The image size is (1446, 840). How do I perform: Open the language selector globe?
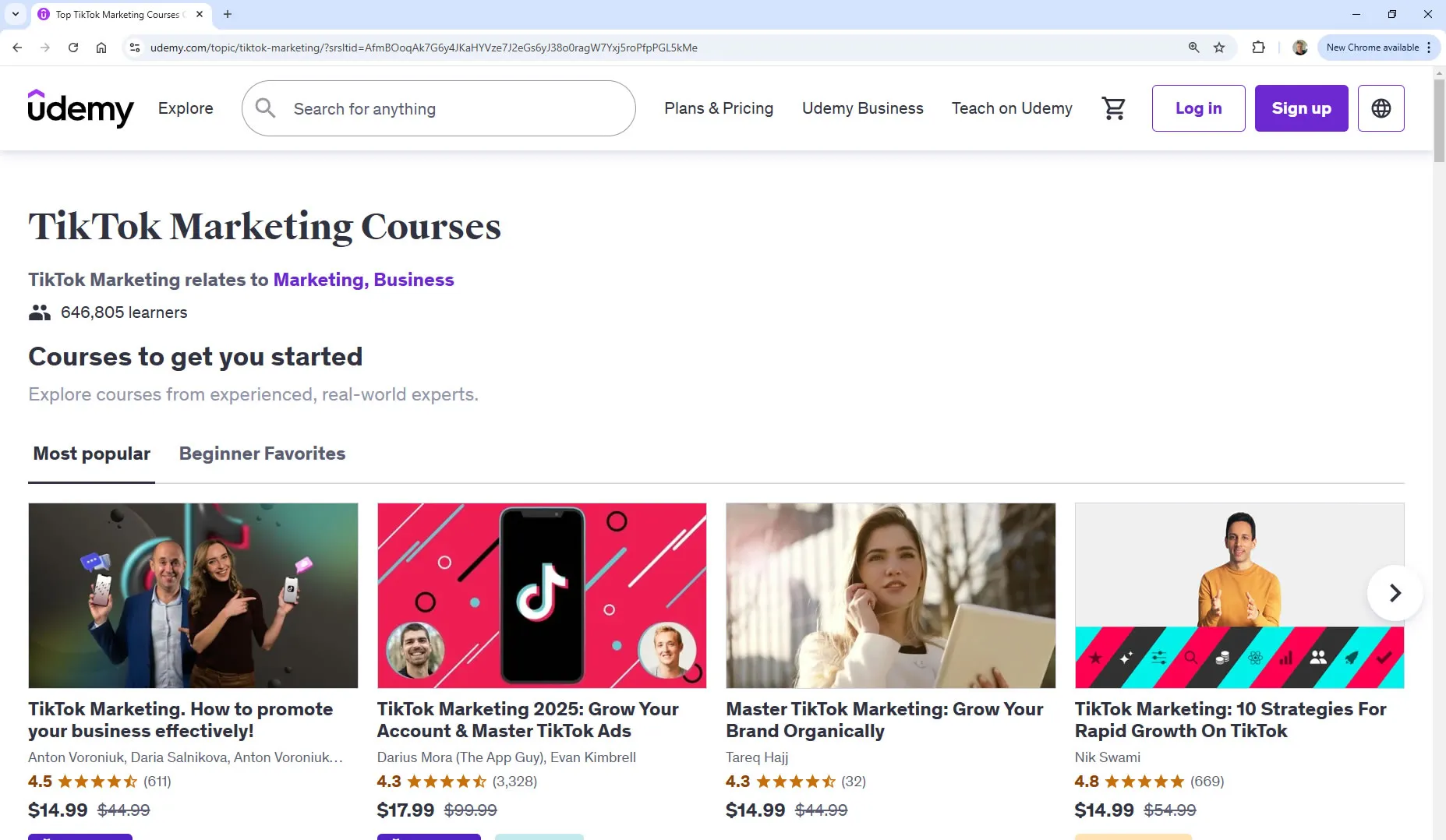tap(1381, 108)
